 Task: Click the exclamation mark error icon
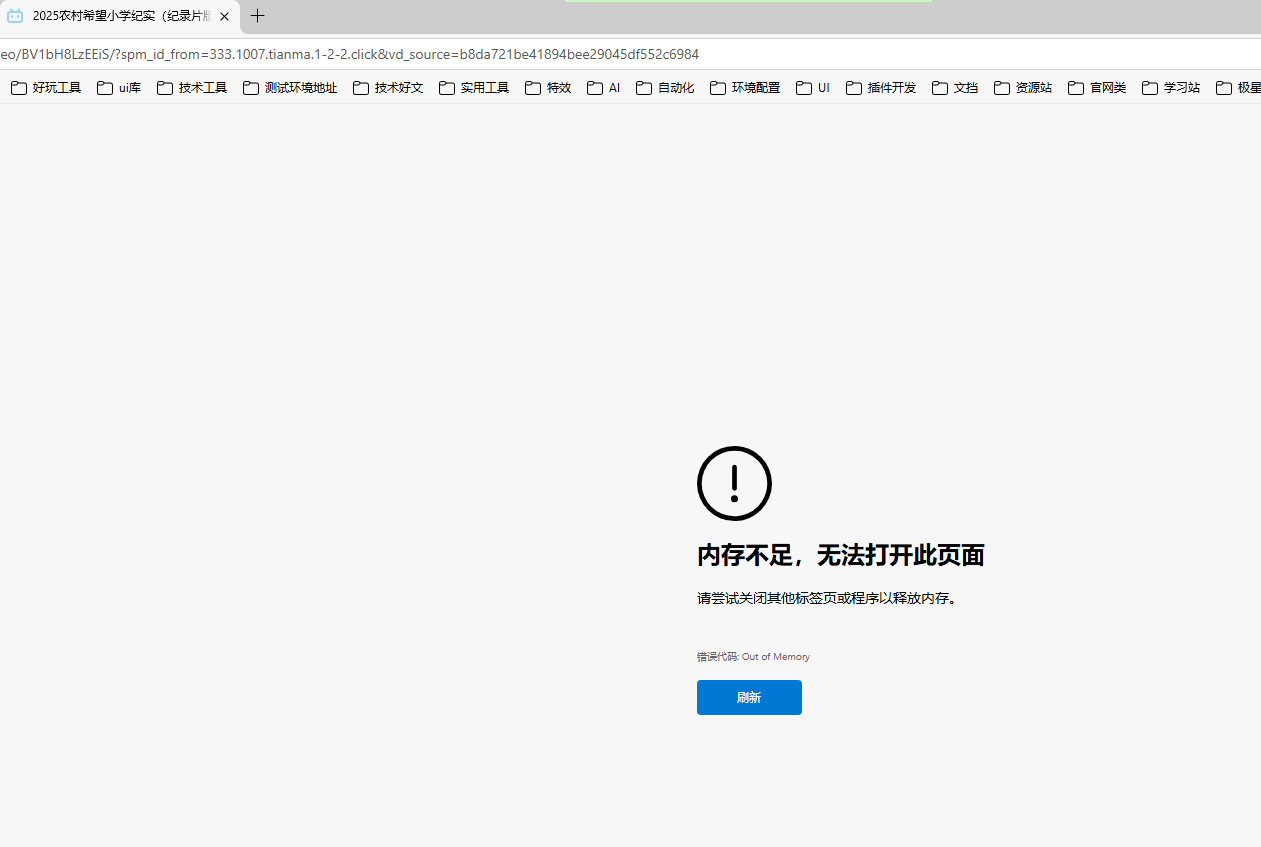pos(734,483)
